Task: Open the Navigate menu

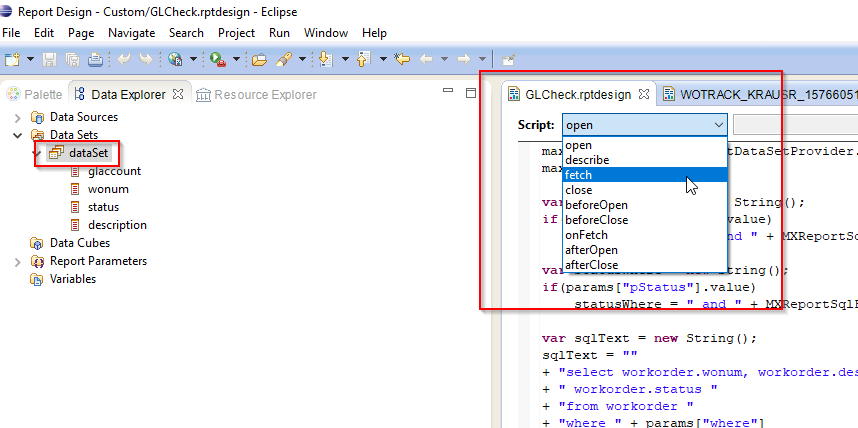Action: click(131, 33)
